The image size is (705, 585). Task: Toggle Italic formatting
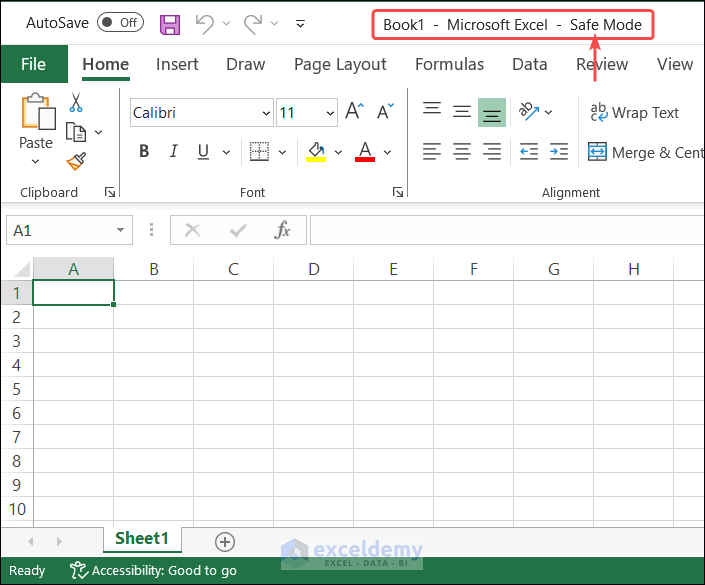(x=174, y=151)
